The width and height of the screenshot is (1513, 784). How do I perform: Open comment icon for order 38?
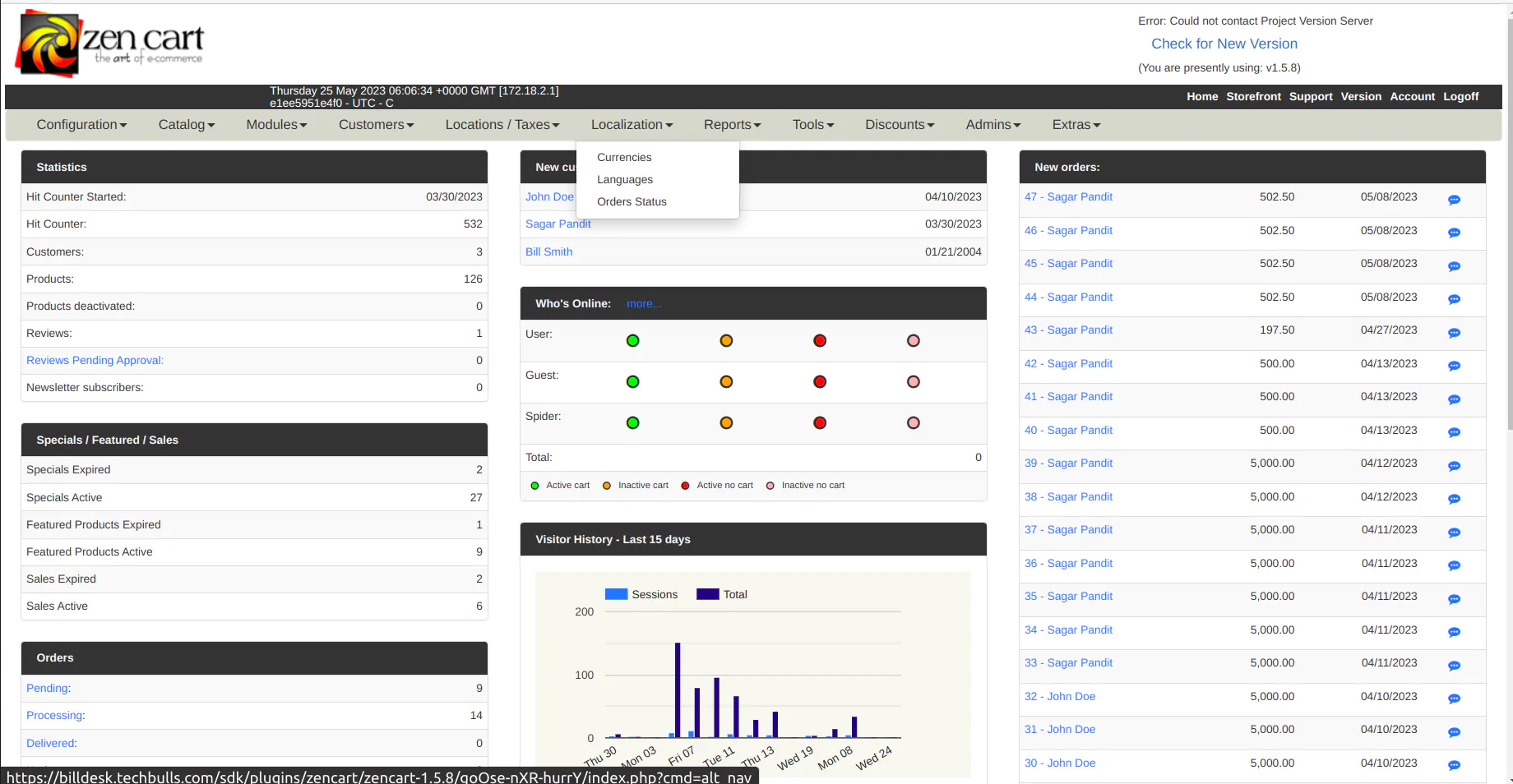[x=1454, y=499]
